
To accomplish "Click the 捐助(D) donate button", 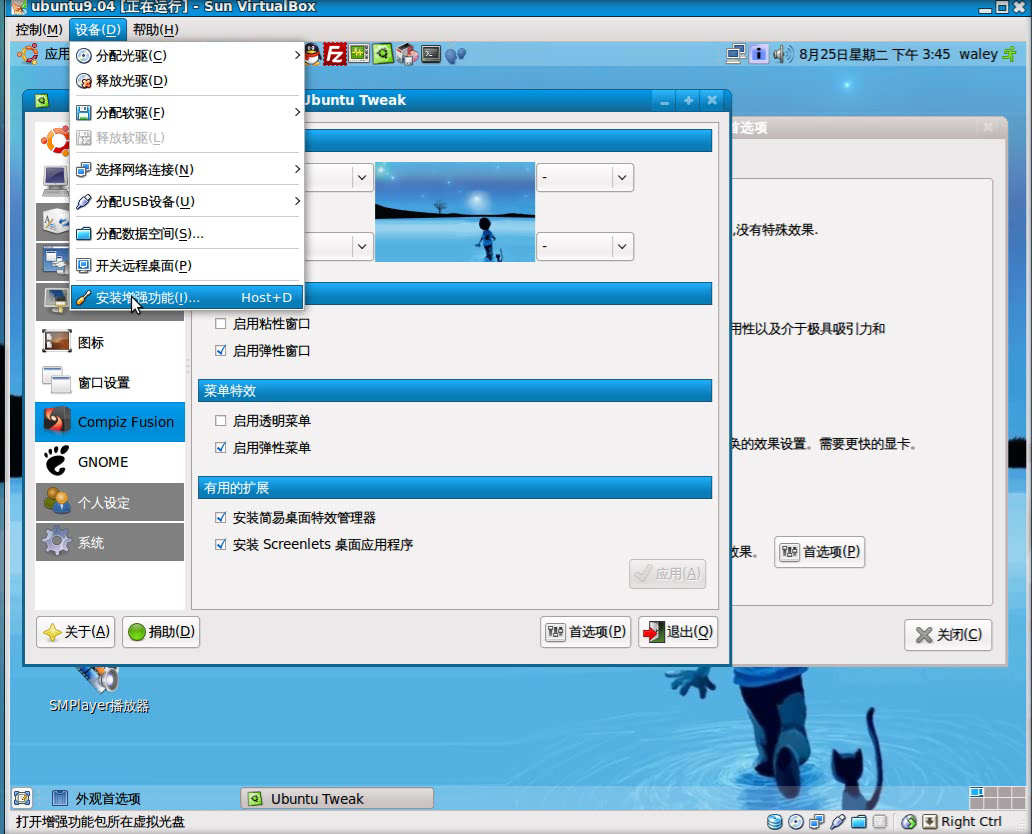I will pyautogui.click(x=161, y=632).
